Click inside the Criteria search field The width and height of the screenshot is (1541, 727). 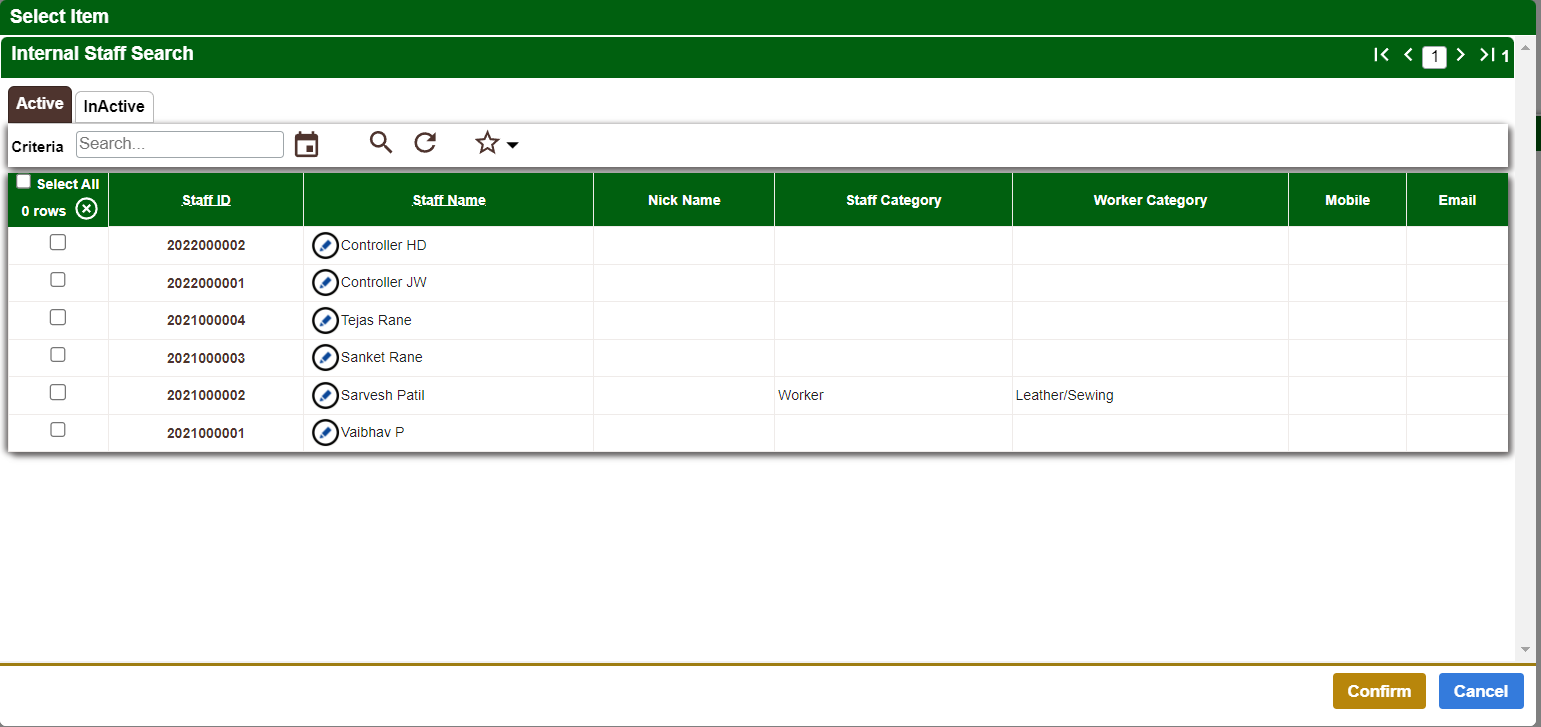[x=179, y=144]
